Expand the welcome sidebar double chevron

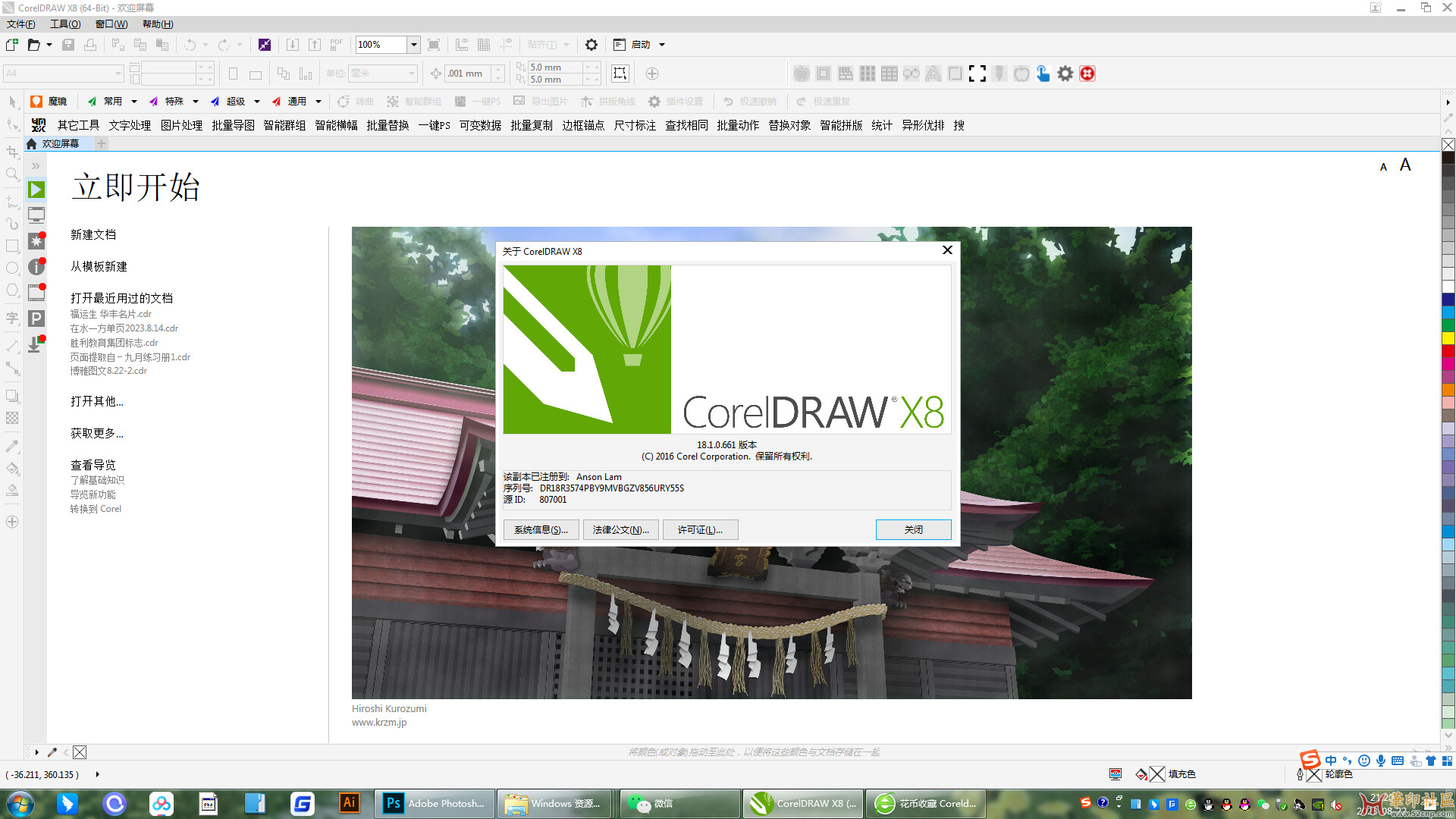[x=36, y=165]
